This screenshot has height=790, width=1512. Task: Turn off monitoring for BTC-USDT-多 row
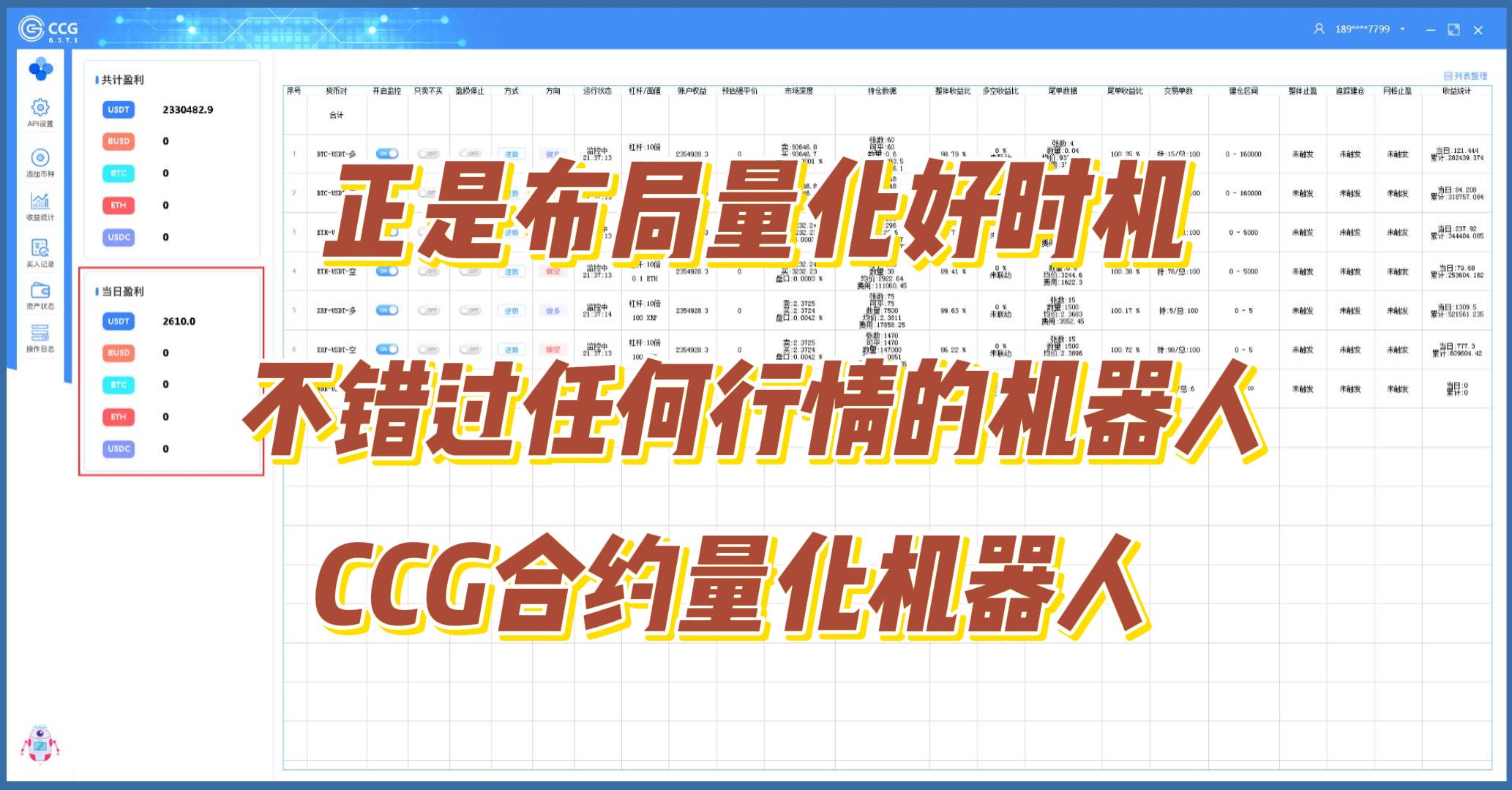[387, 154]
